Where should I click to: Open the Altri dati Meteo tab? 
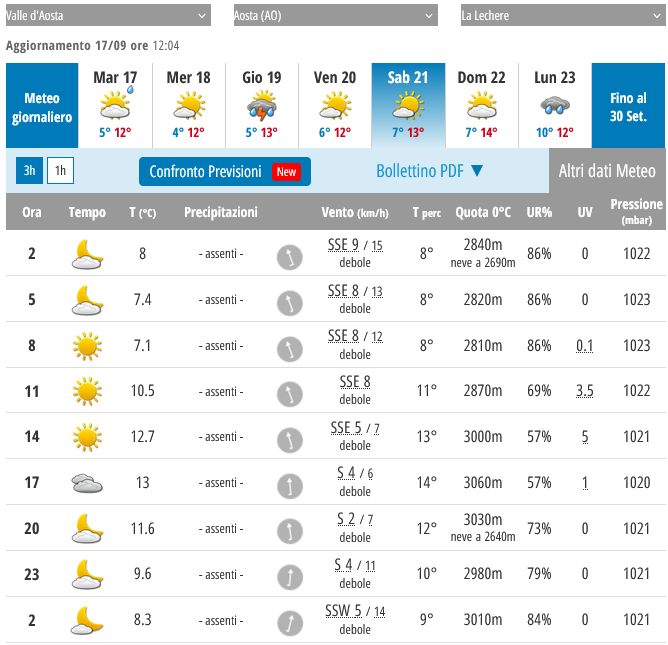(x=607, y=171)
